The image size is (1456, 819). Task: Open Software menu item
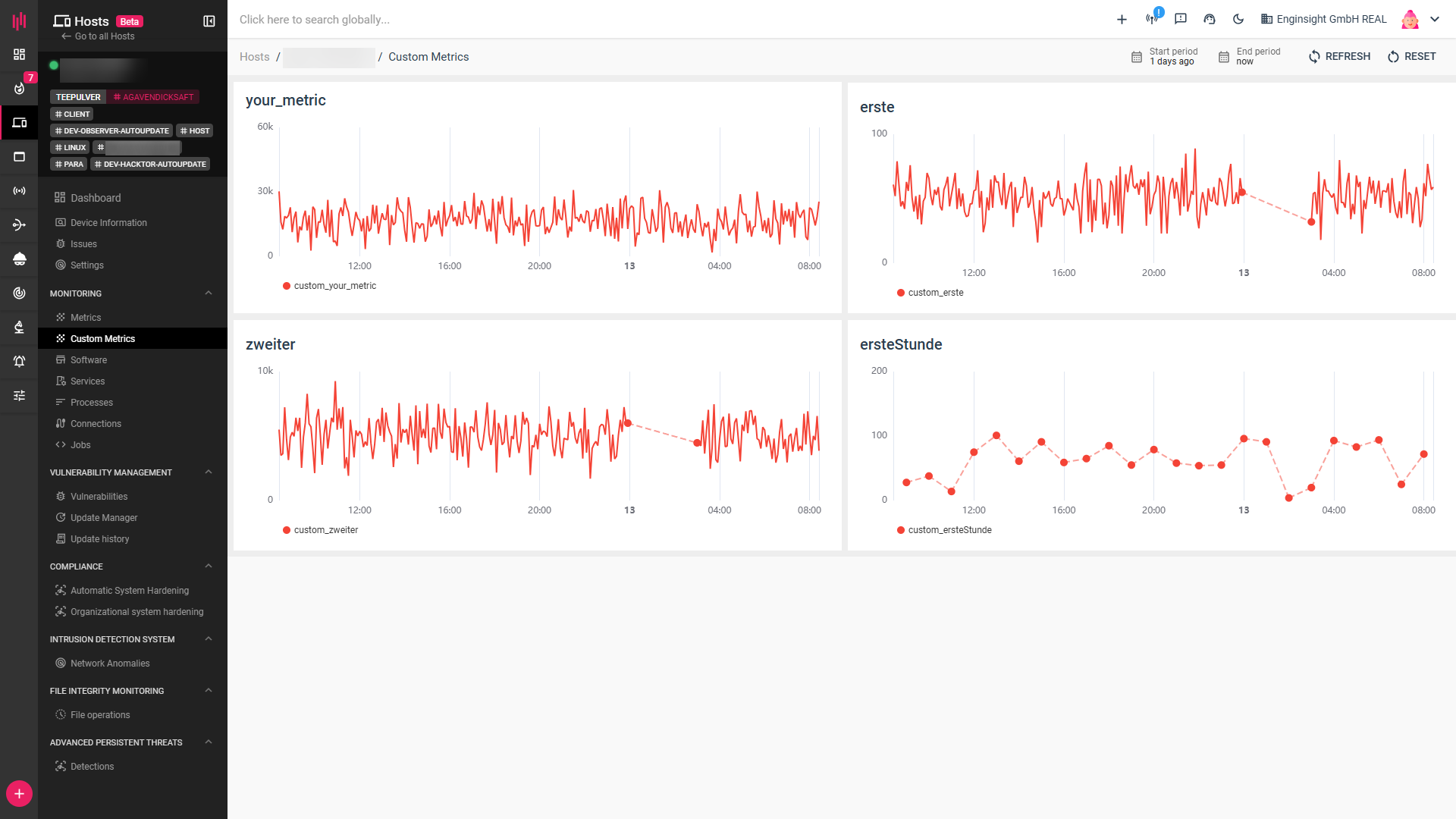(x=89, y=360)
